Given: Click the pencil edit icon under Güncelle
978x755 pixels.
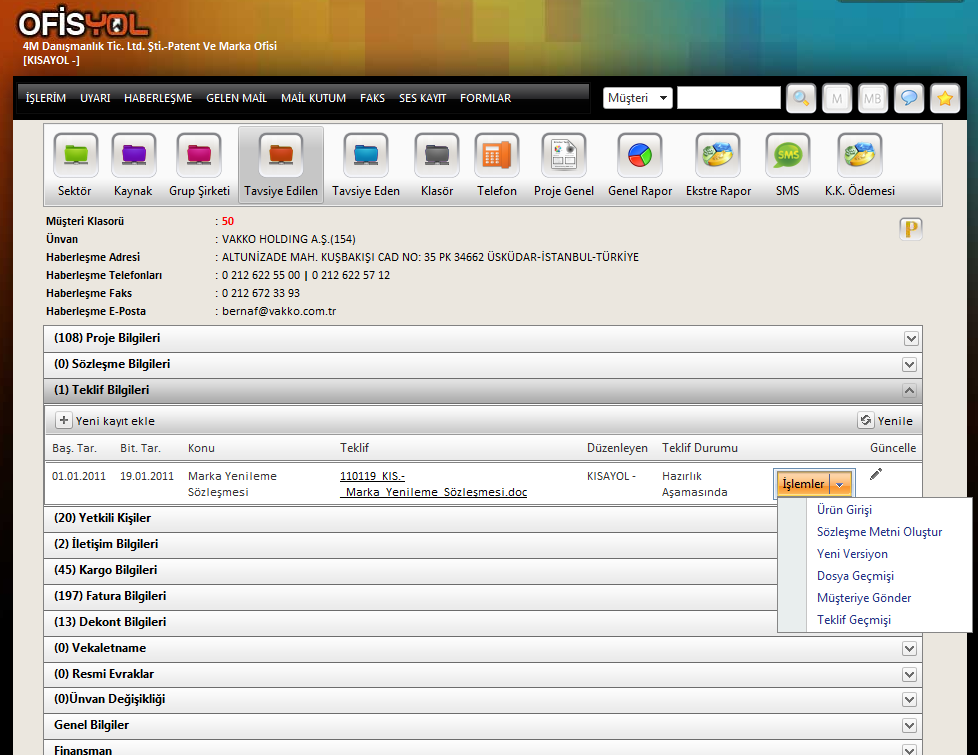Looking at the screenshot, I should click(876, 474).
